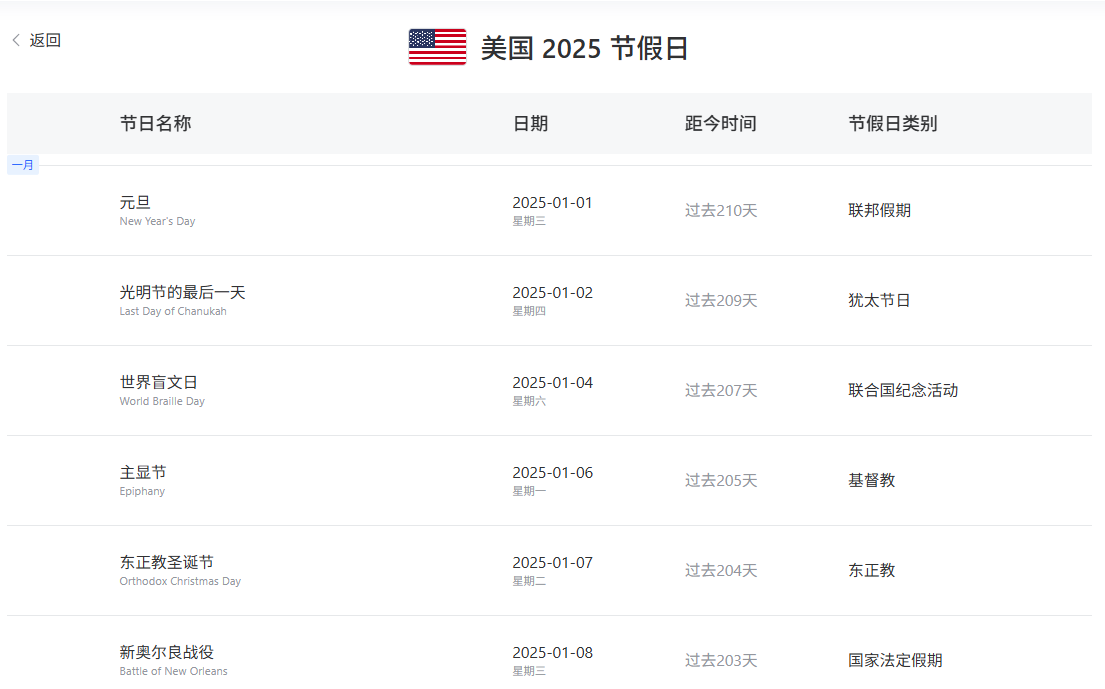
Task: Click the date 2025-01-04
Action: click(x=552, y=383)
